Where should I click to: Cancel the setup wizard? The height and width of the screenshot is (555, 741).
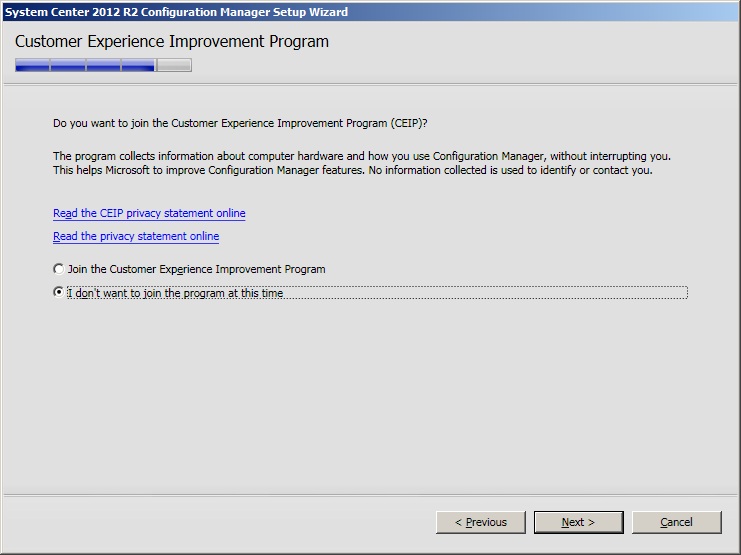click(x=676, y=522)
